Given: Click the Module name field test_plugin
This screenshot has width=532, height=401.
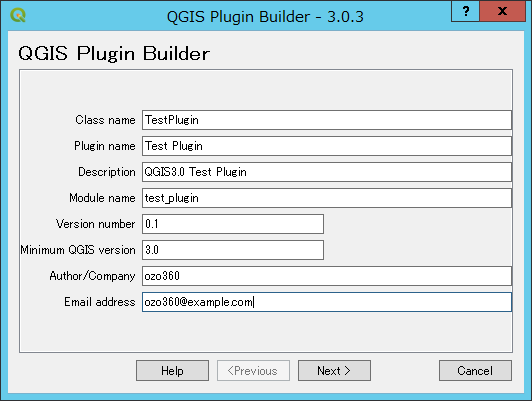Looking at the screenshot, I should coord(327,198).
